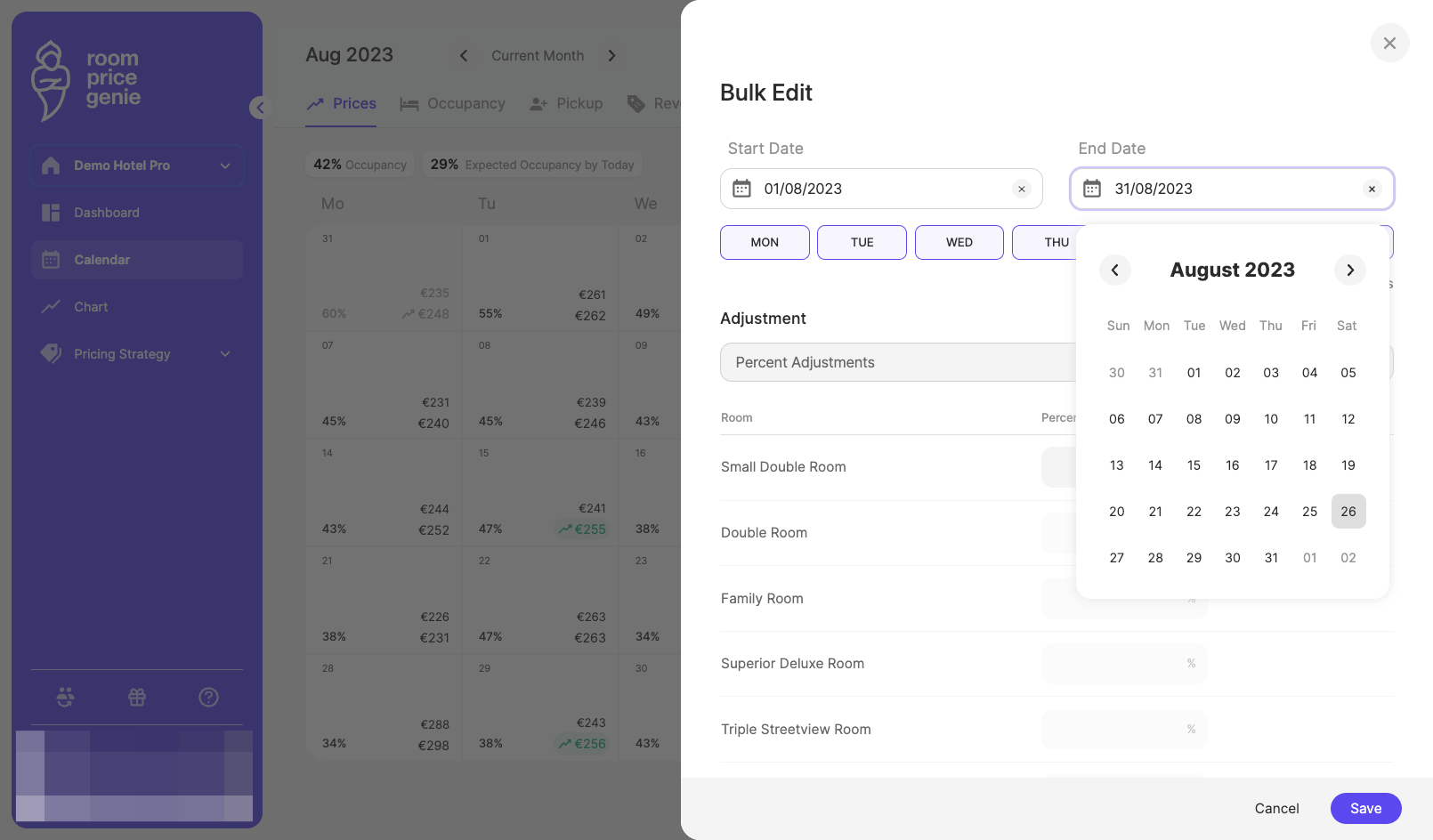The image size is (1433, 840).
Task: Open the help question mark icon
Action: (208, 697)
